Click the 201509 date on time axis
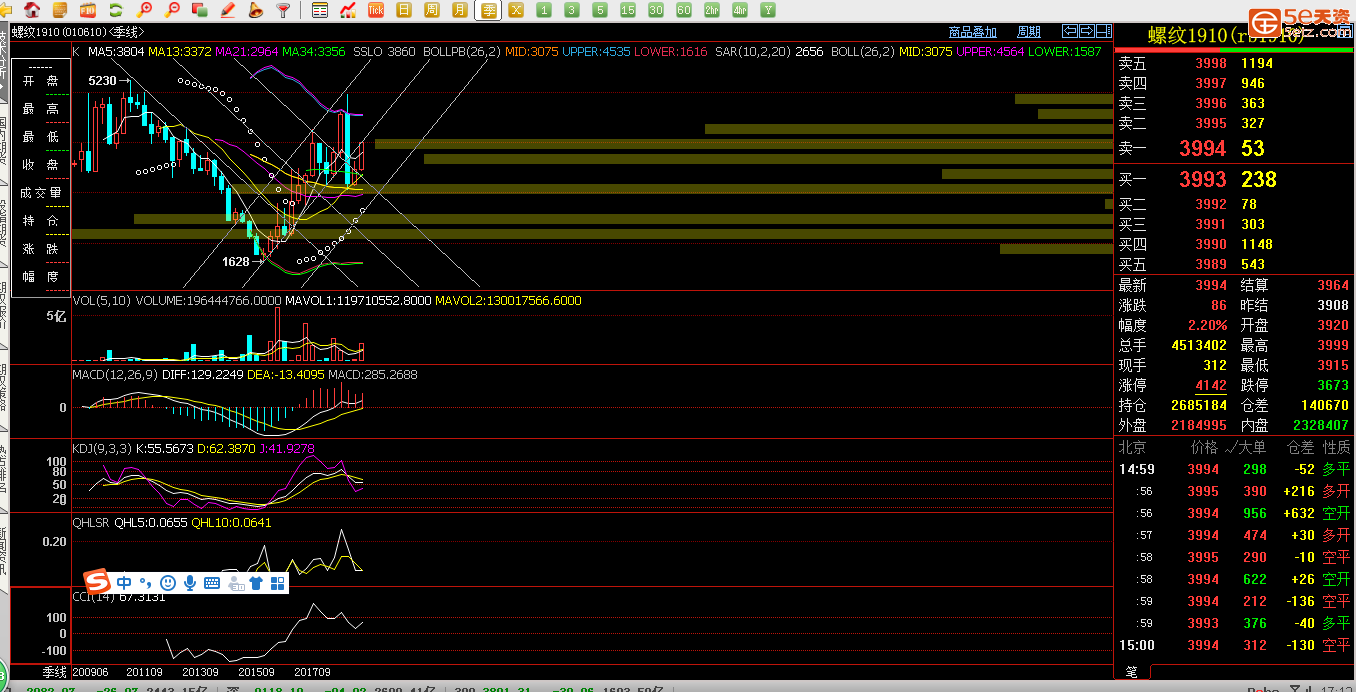Image resolution: width=1356 pixels, height=692 pixels. [x=256, y=672]
